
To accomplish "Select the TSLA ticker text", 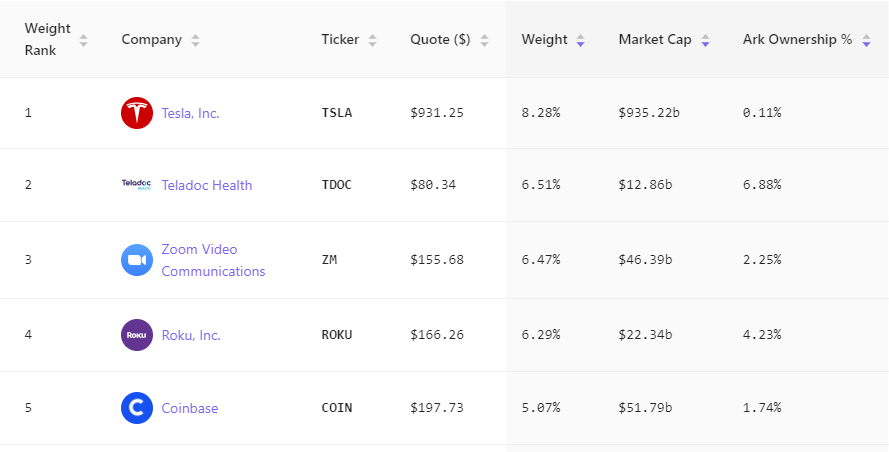I will click(x=336, y=113).
